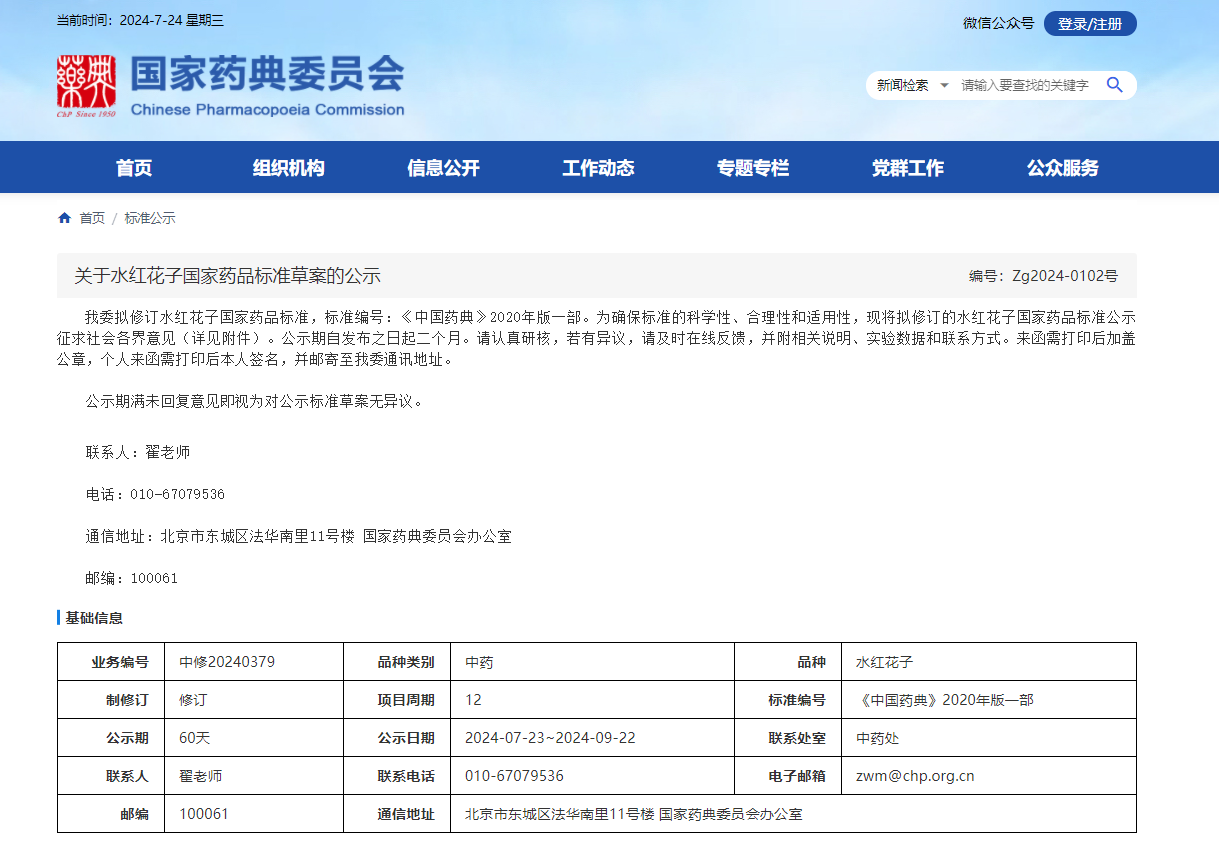Open 党群工作 in the navigation bar
Image resolution: width=1219 pixels, height=851 pixels.
pyautogui.click(x=907, y=168)
